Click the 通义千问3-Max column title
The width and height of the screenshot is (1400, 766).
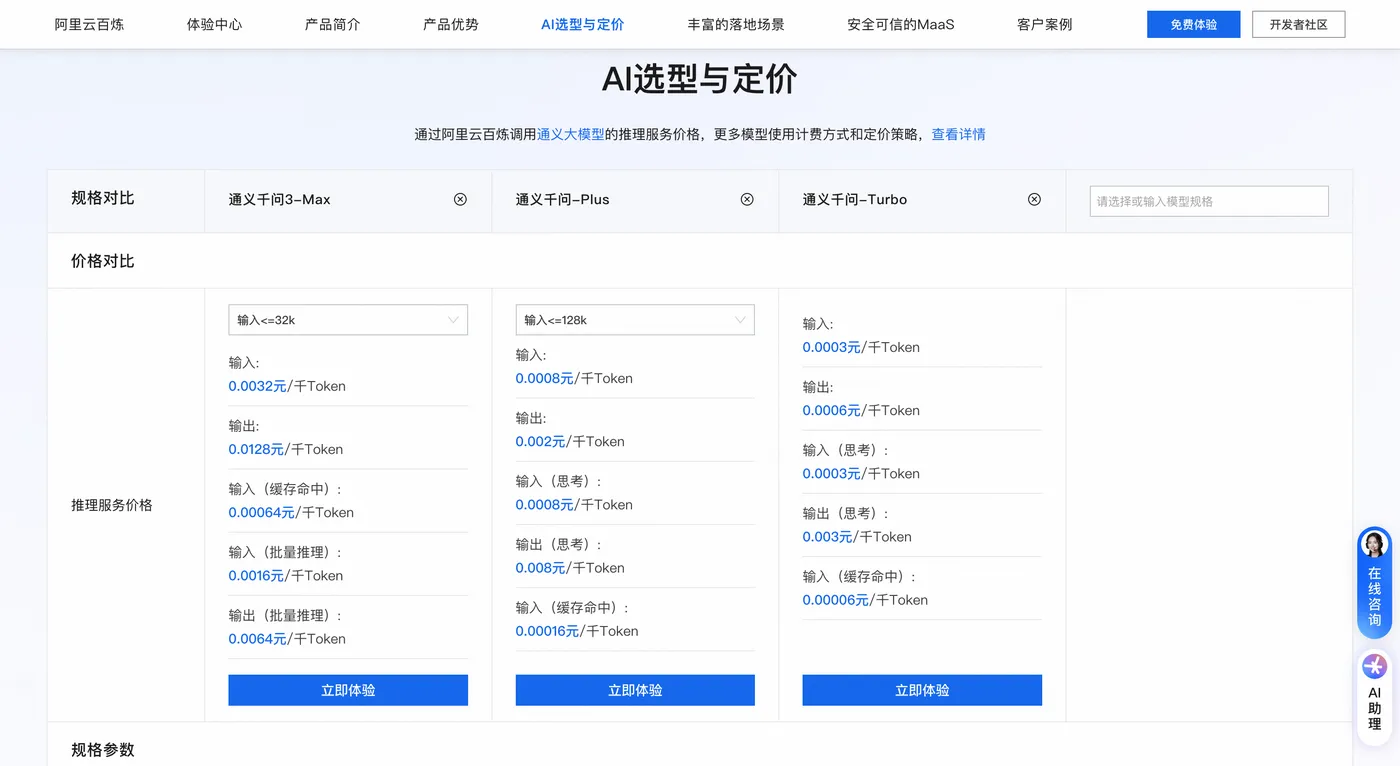[279, 199]
